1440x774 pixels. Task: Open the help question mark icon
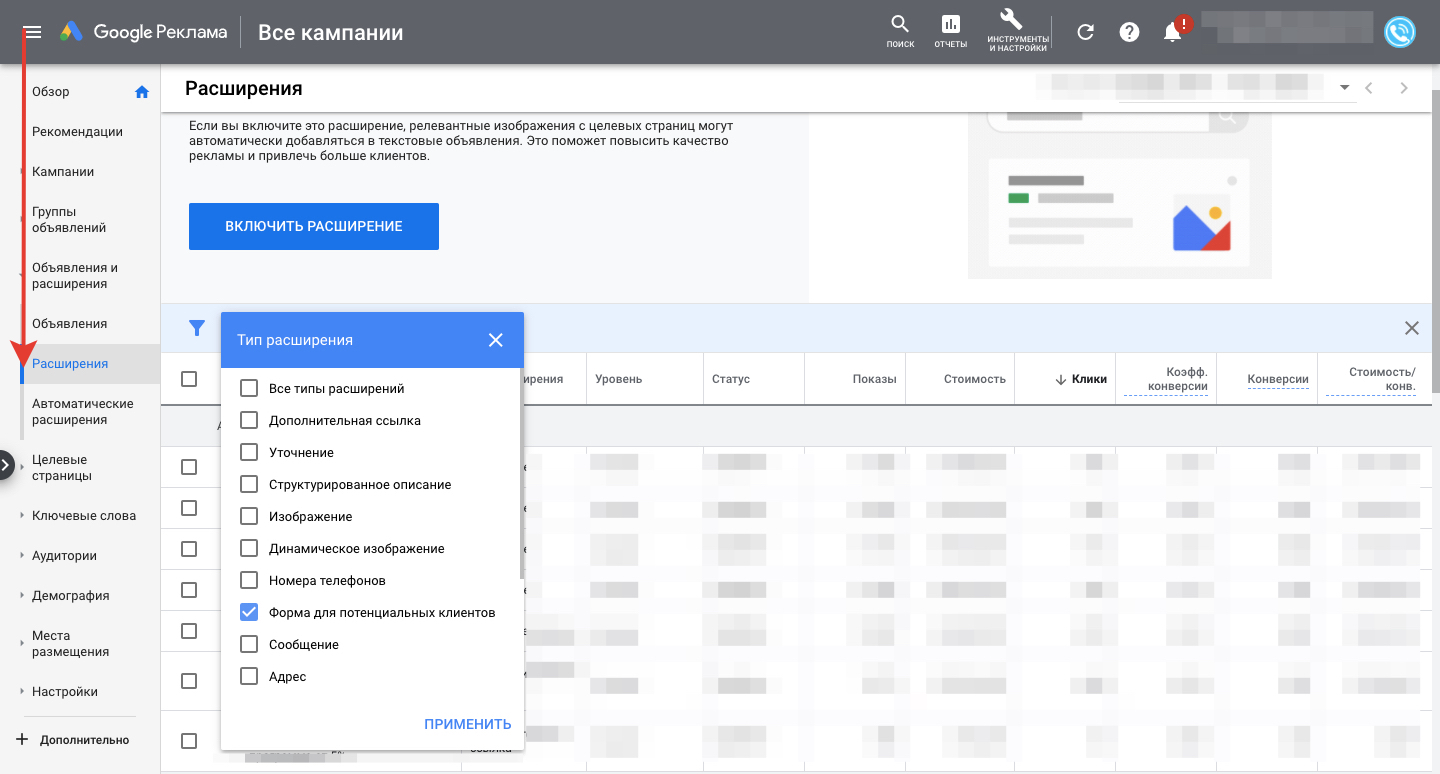(1129, 32)
